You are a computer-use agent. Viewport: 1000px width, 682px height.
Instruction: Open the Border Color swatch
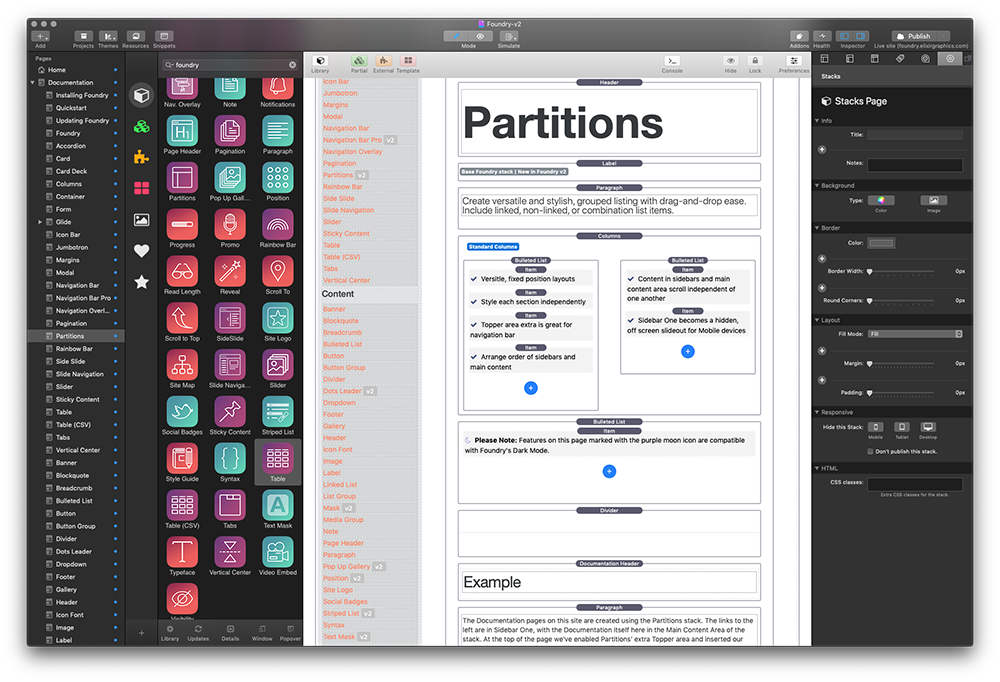881,243
